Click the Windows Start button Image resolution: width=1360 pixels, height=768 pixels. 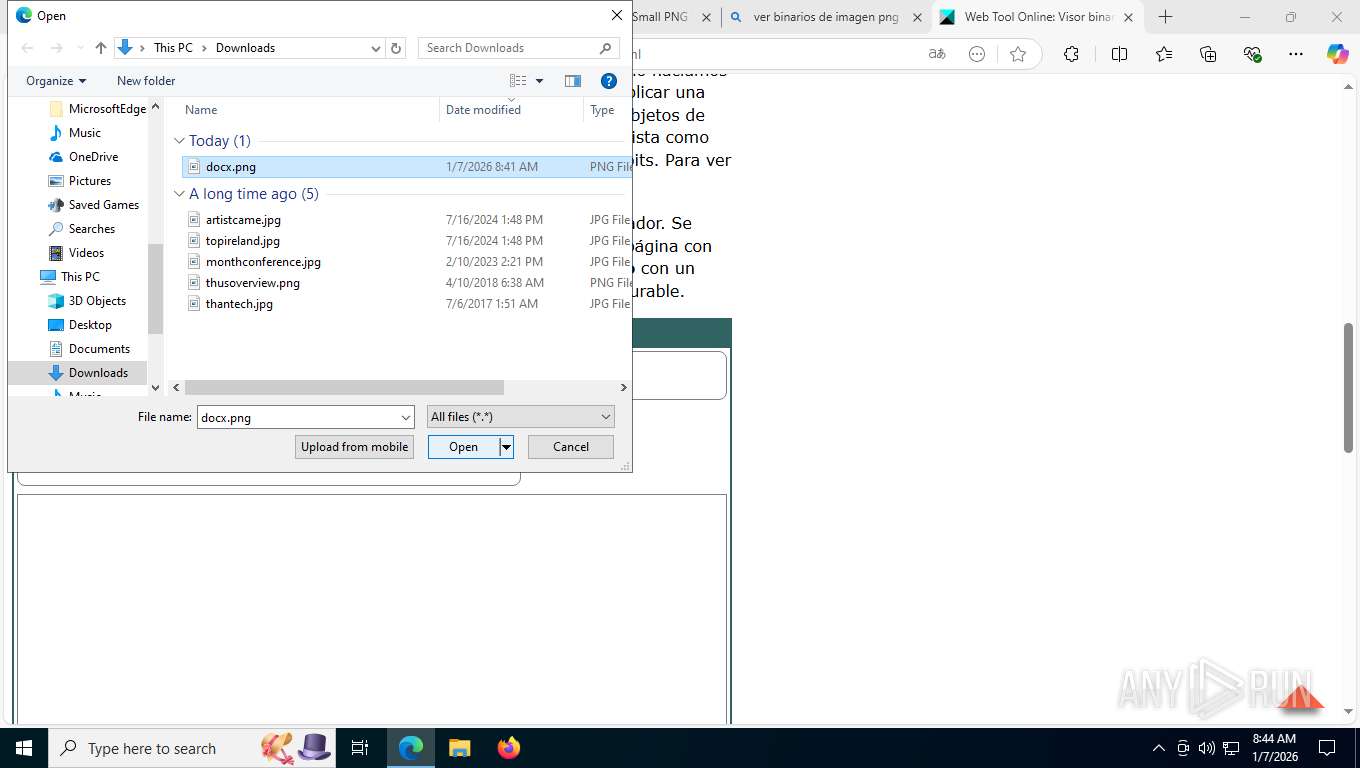pyautogui.click(x=24, y=748)
